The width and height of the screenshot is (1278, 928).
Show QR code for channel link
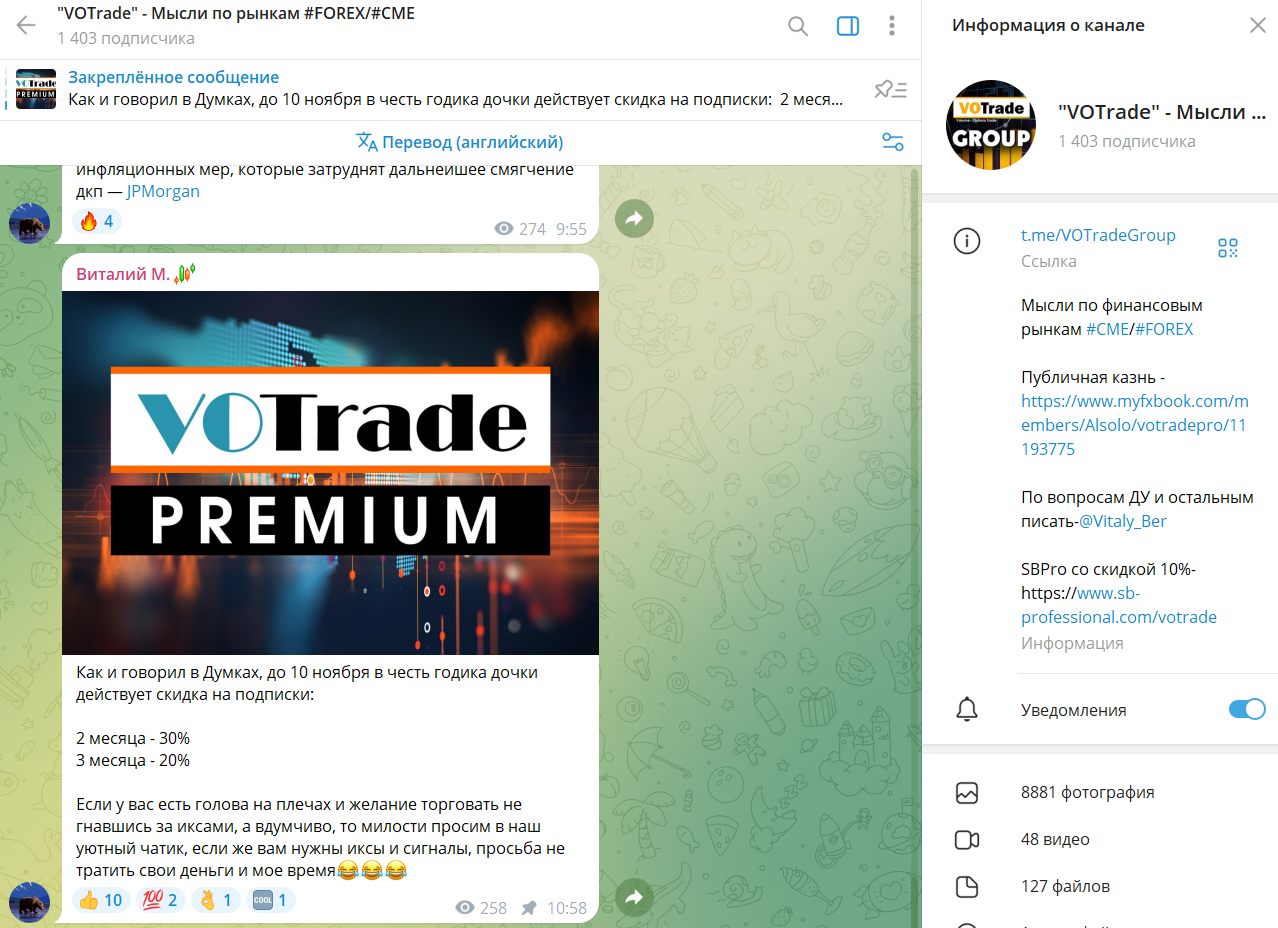[1228, 248]
